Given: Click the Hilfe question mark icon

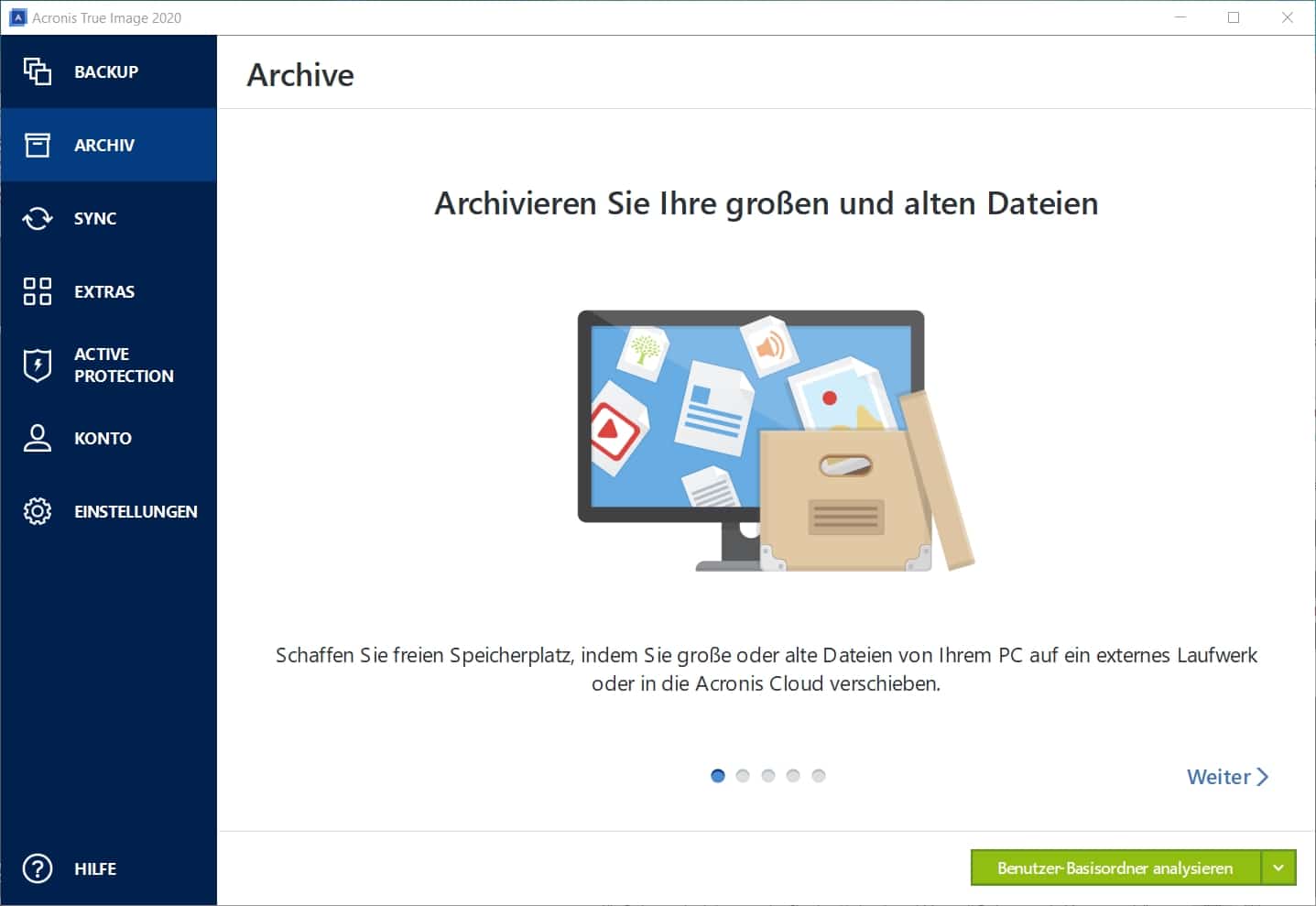Looking at the screenshot, I should [x=38, y=868].
